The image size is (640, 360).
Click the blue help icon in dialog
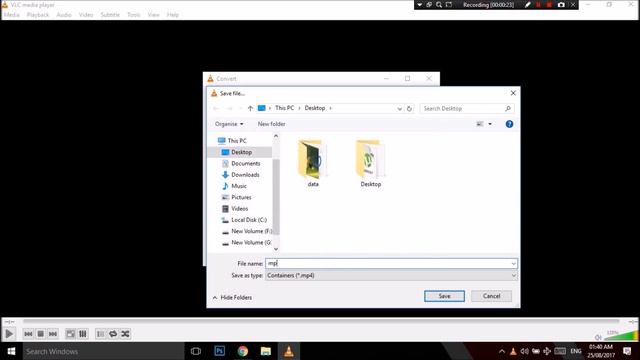(x=509, y=124)
